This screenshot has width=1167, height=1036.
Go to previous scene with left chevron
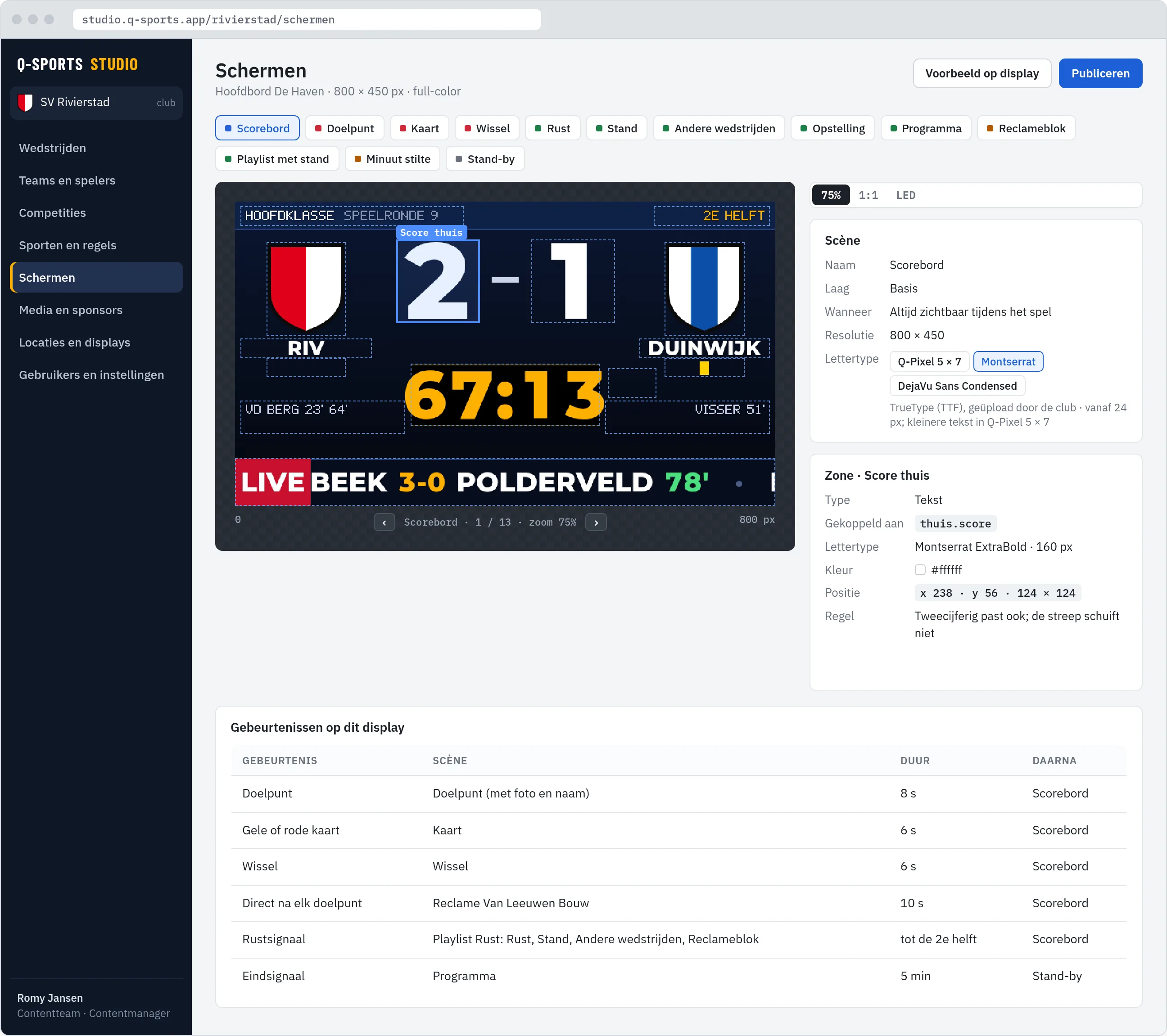click(x=384, y=523)
